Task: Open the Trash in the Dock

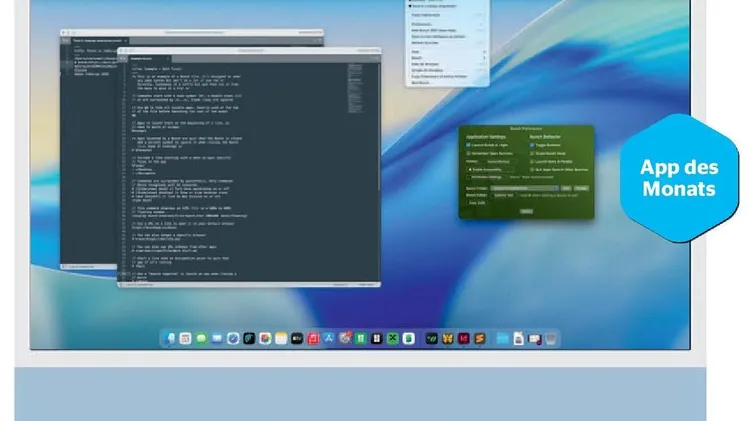Action: click(x=550, y=340)
